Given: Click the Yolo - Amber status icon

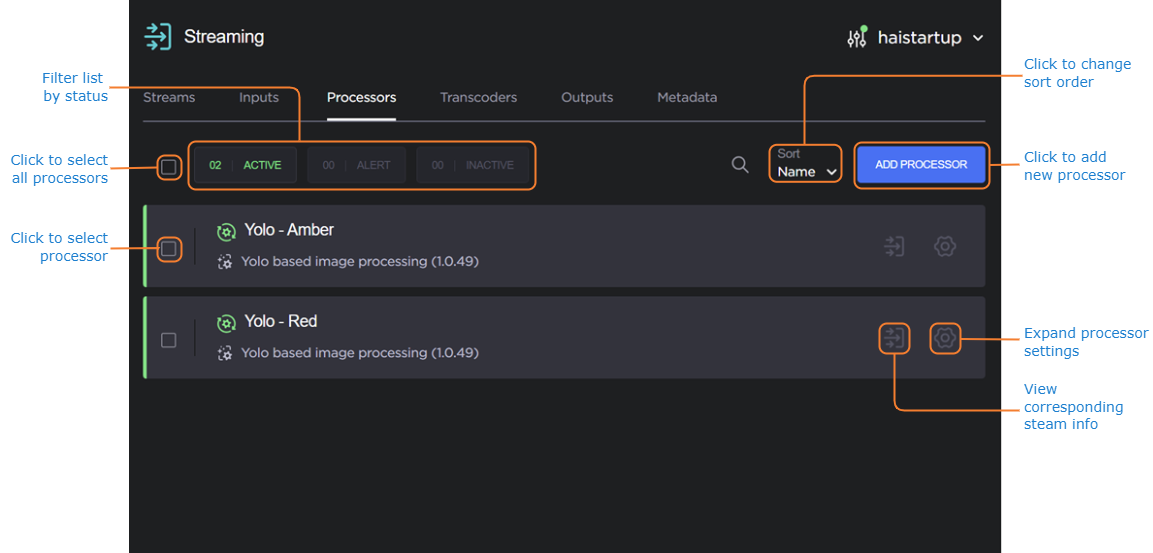Looking at the screenshot, I should click(x=227, y=231).
